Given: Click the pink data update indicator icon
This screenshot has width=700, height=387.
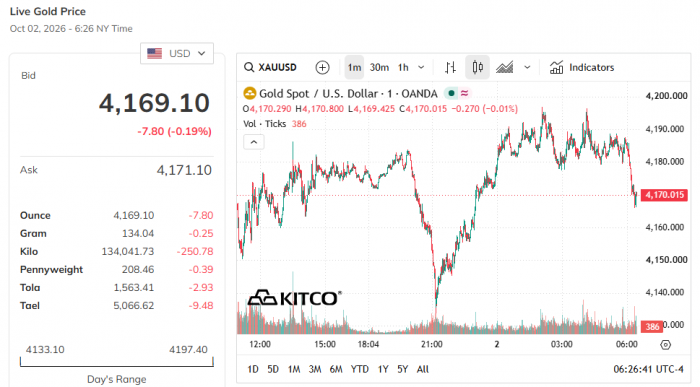Looking at the screenshot, I should 464,93.
